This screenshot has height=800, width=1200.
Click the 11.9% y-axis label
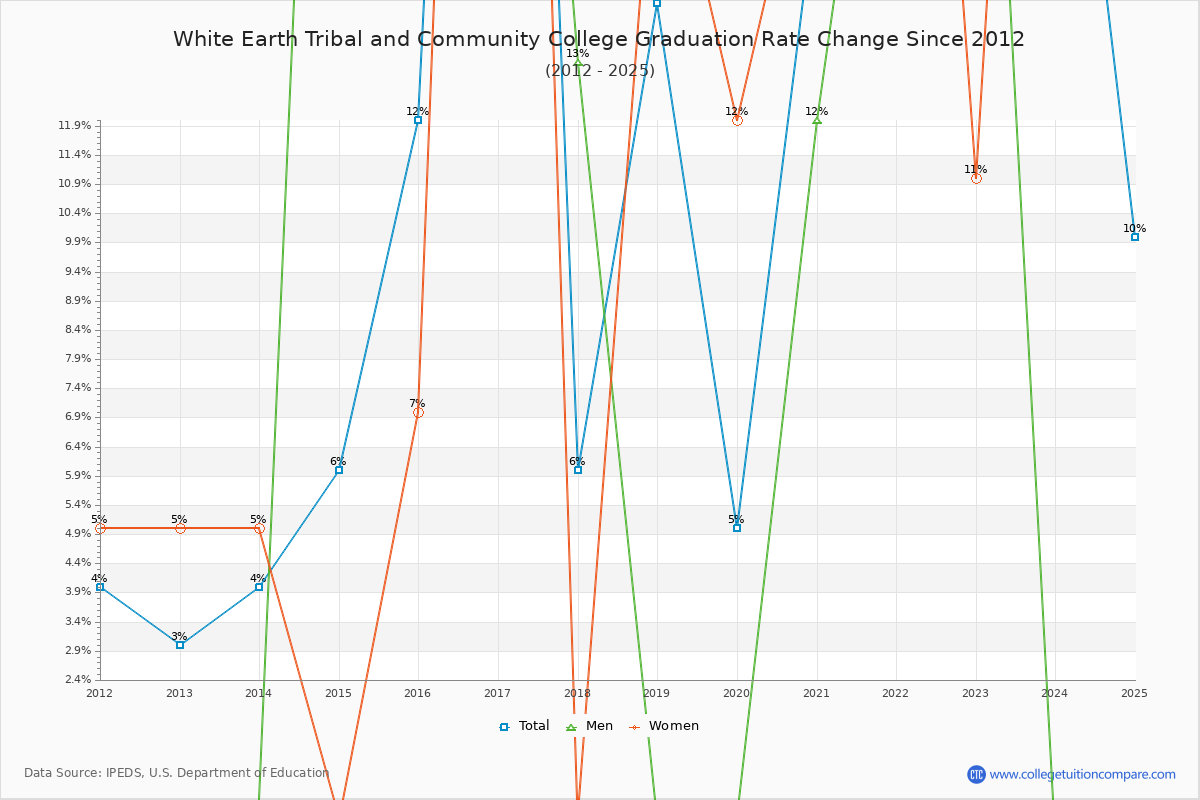coord(76,126)
